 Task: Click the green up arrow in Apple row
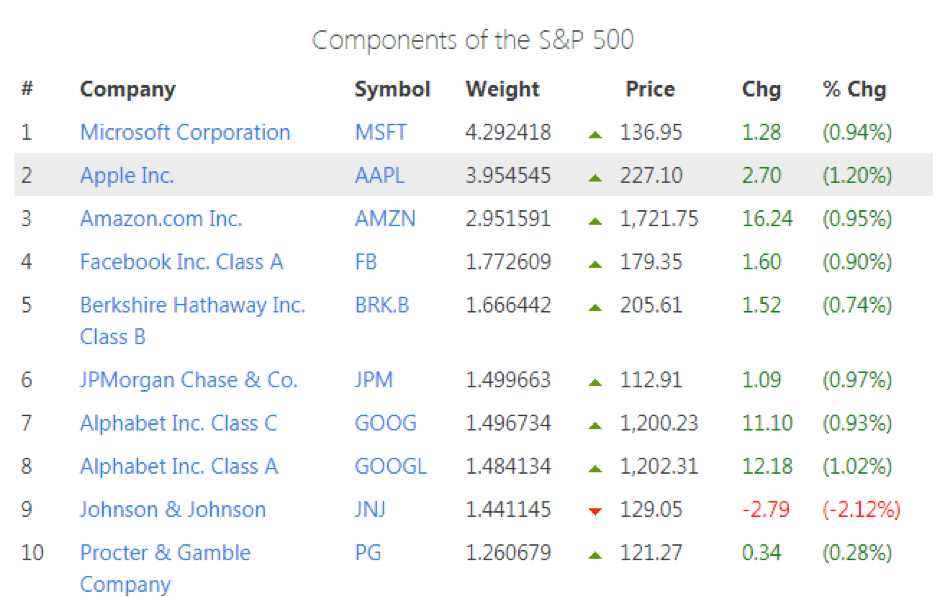(596, 177)
